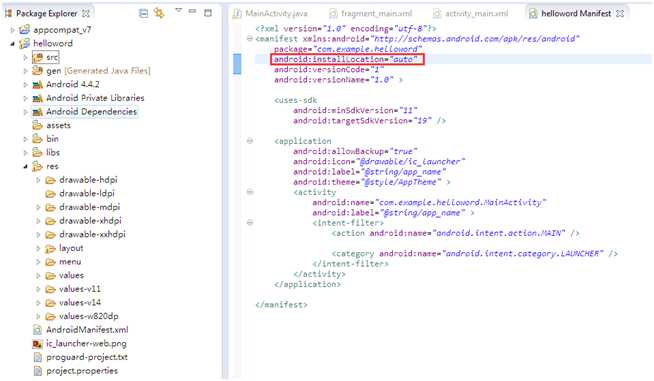Toggle Link with Editor icon in Package Explorer
This screenshot has width=654, height=381.
tap(159, 13)
